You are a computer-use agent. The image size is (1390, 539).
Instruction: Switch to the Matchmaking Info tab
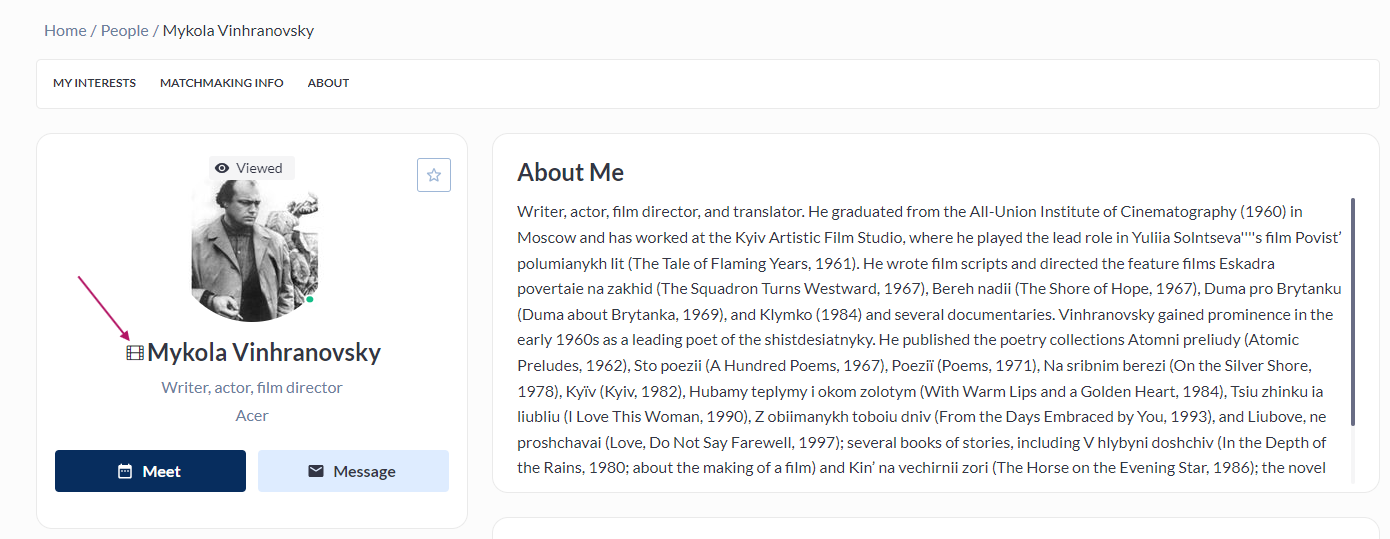point(222,83)
